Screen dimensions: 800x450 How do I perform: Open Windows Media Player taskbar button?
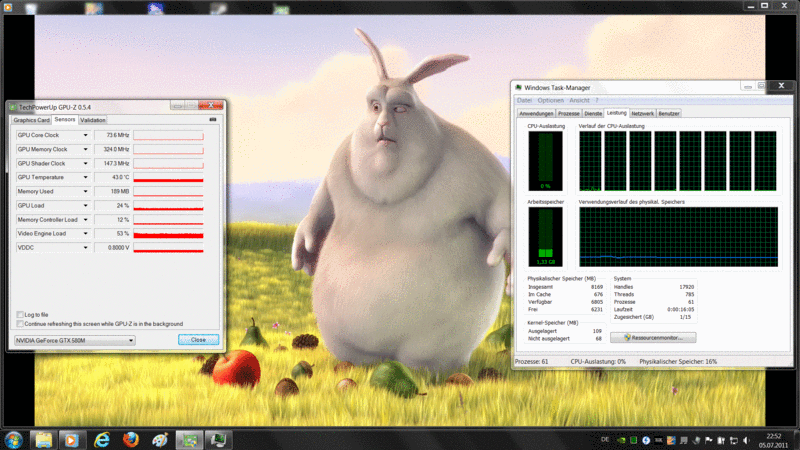[x=71, y=439]
